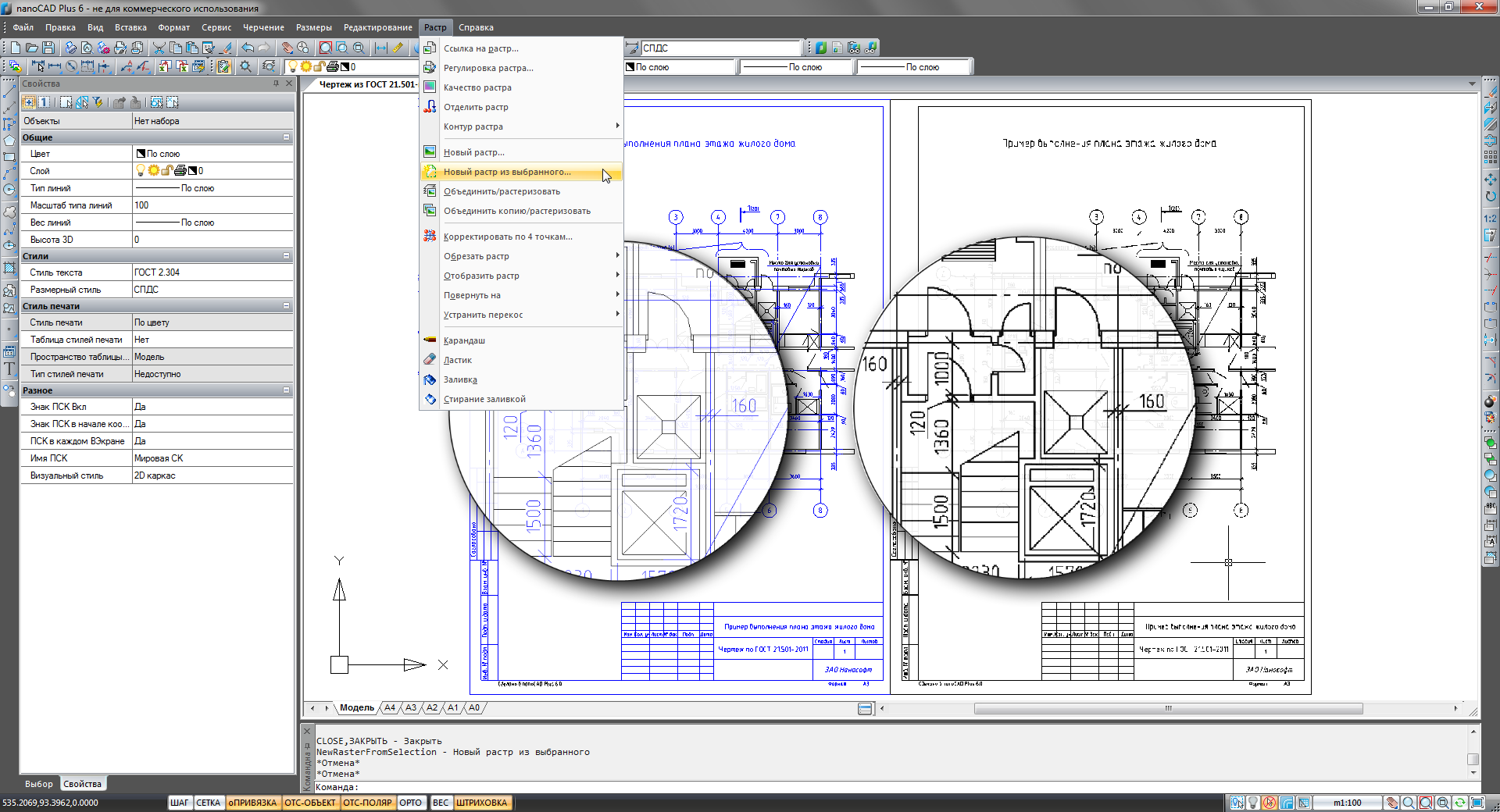
Task: Toggle СЕТКА grid display
Action: tap(208, 803)
